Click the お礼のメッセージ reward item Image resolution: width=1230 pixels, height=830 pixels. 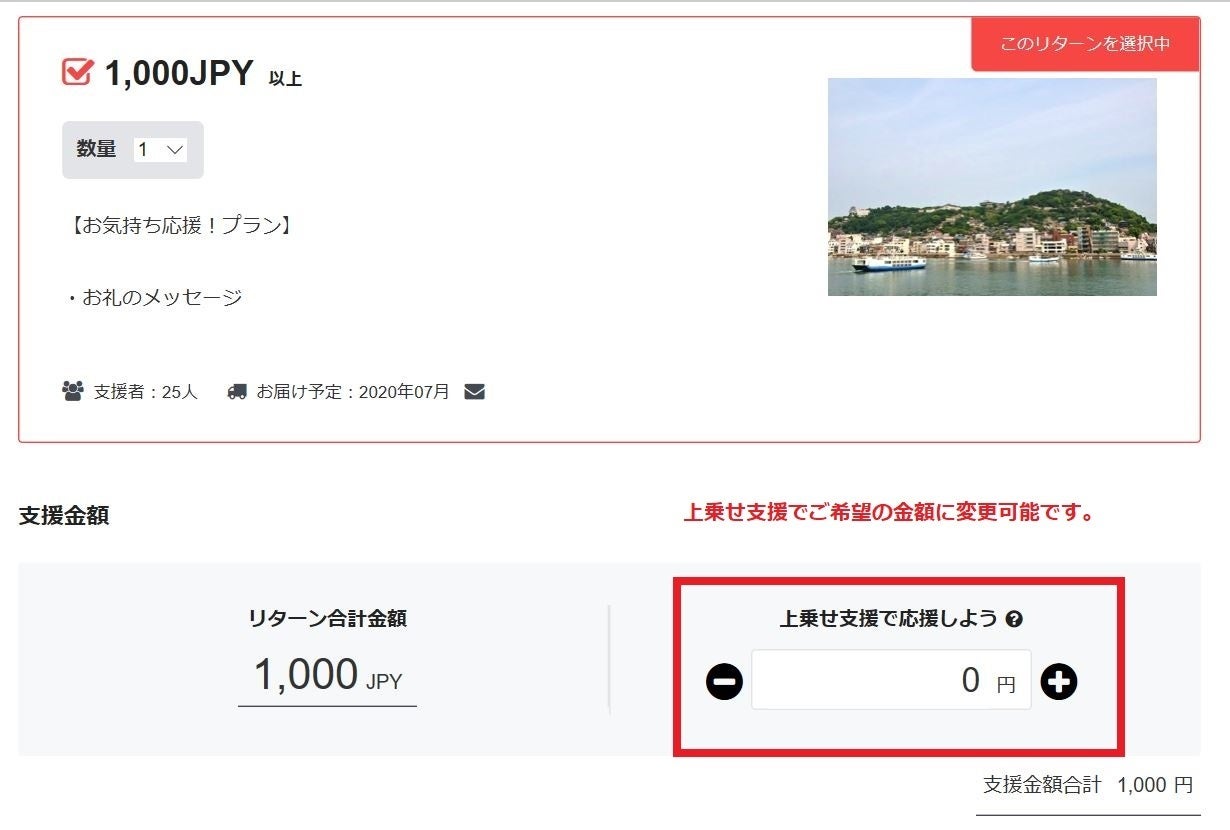click(155, 297)
